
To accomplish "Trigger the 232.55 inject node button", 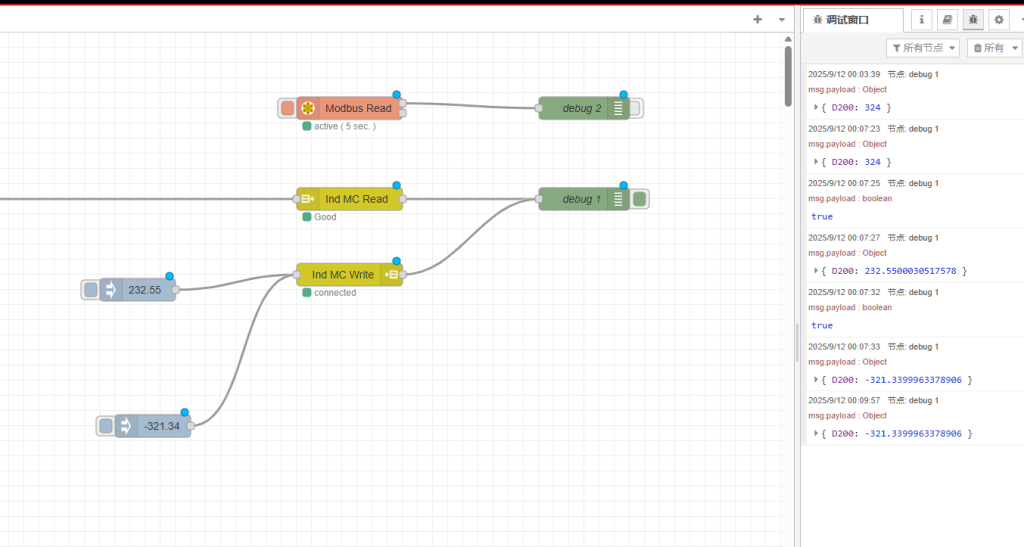I will click(x=91, y=290).
